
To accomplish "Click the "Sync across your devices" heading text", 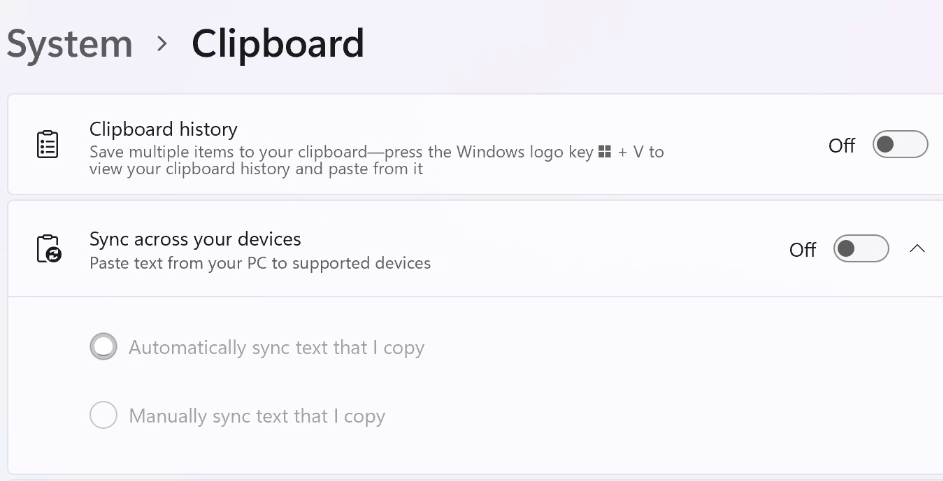I will 195,239.
